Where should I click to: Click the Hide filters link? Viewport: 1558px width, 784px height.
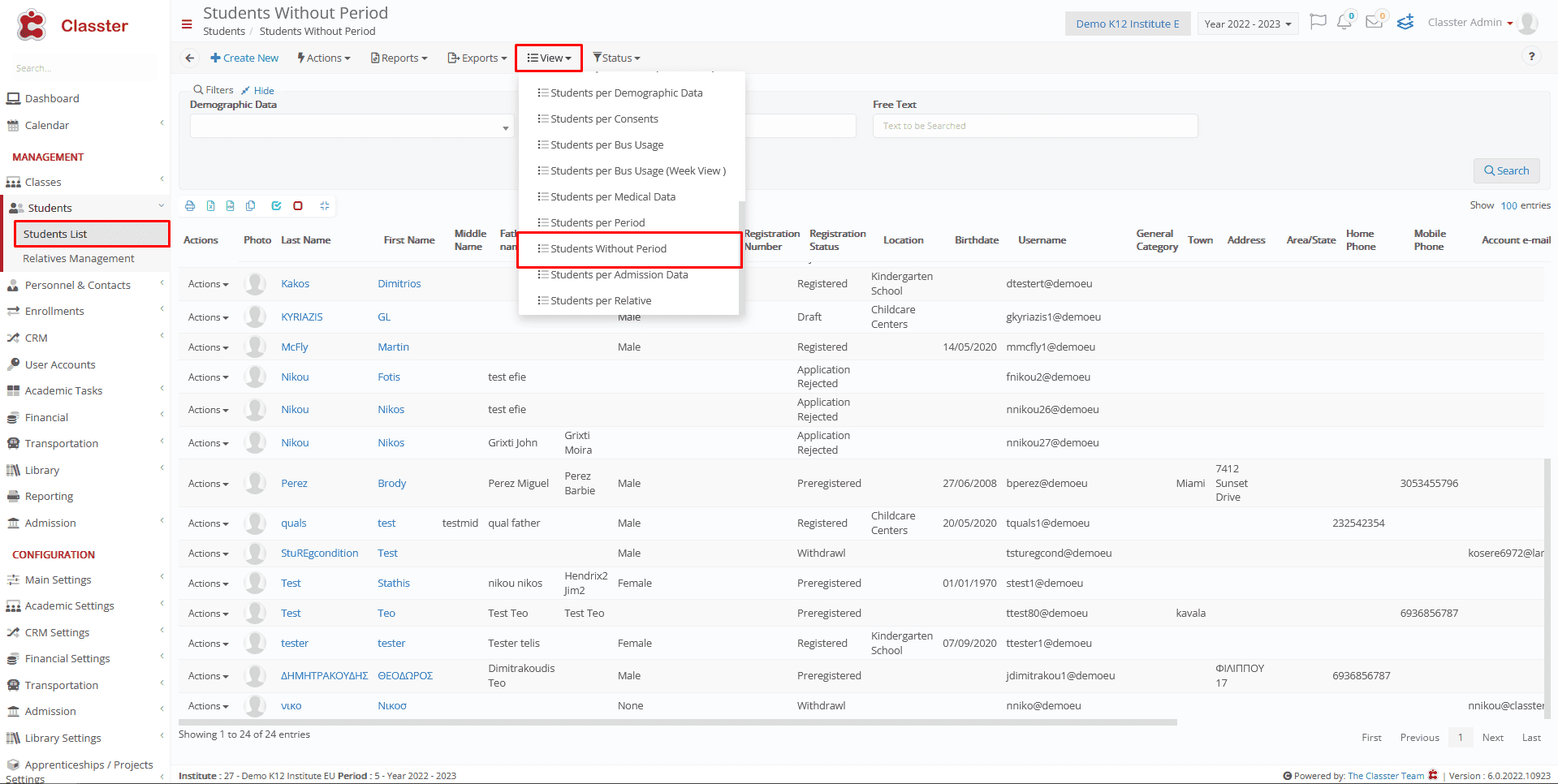tap(258, 90)
